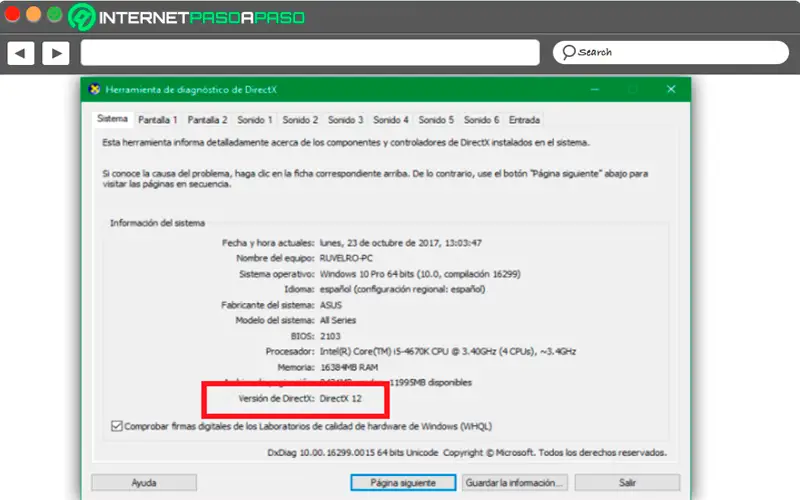Open the Sonido 3 tab
The width and height of the screenshot is (800, 500).
(x=345, y=120)
